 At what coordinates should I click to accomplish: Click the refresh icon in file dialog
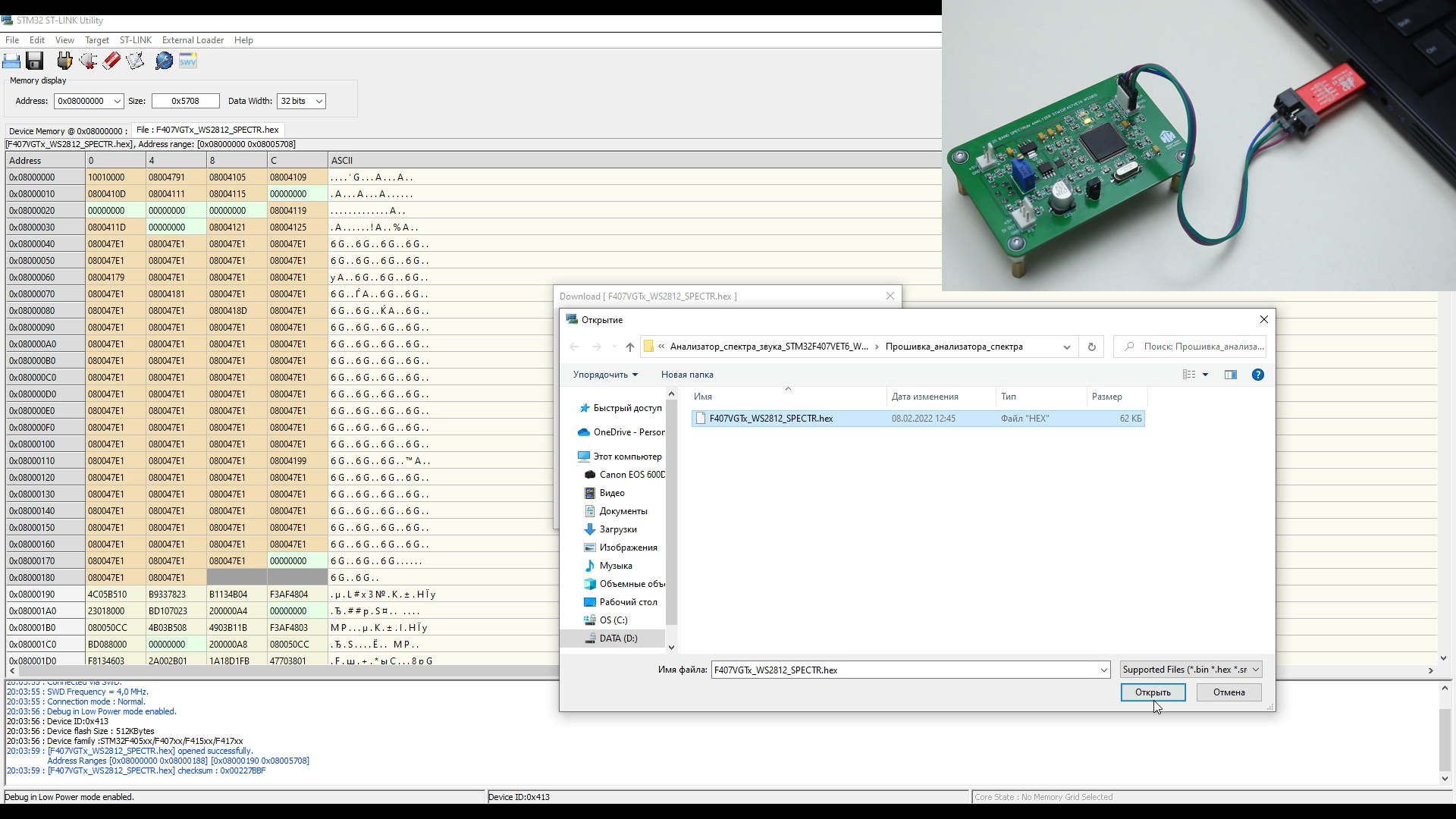coord(1091,347)
